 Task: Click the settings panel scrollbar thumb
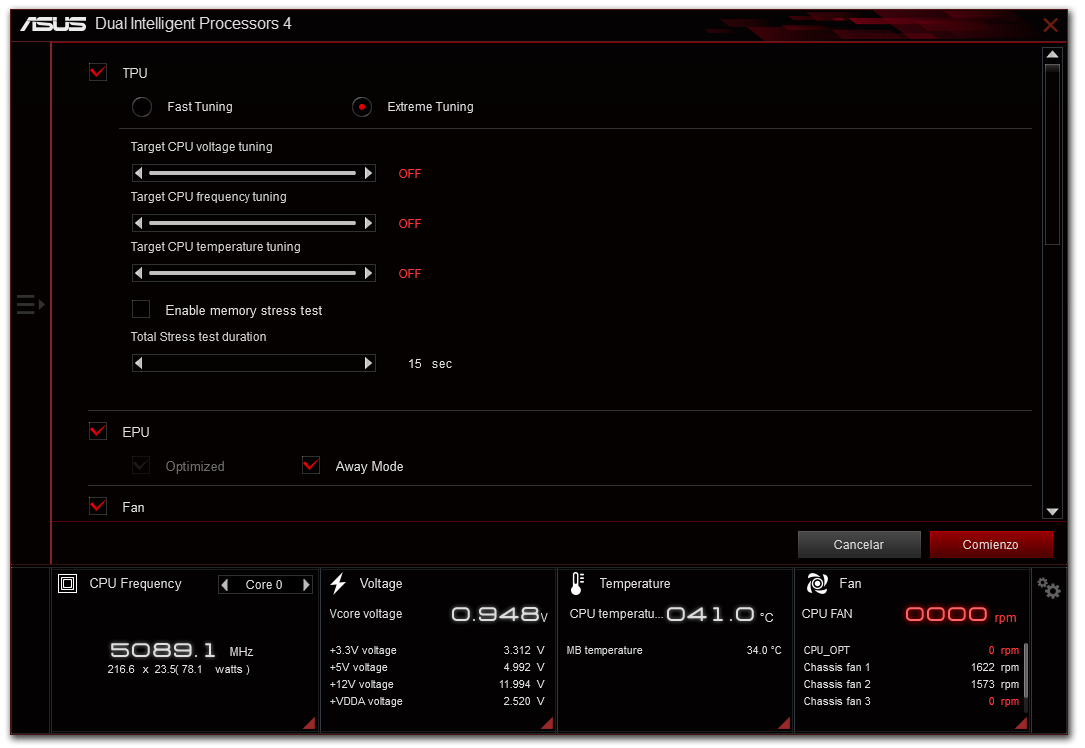click(1052, 154)
